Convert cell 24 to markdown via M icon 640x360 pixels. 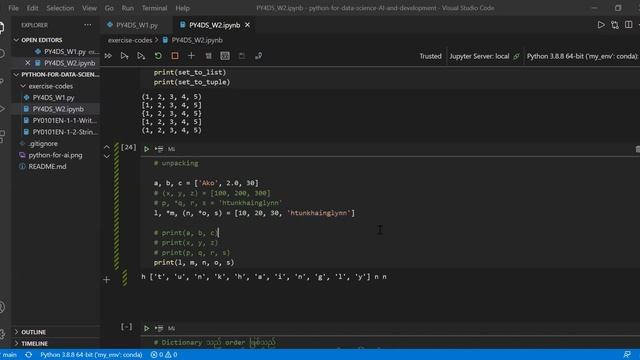pos(171,149)
